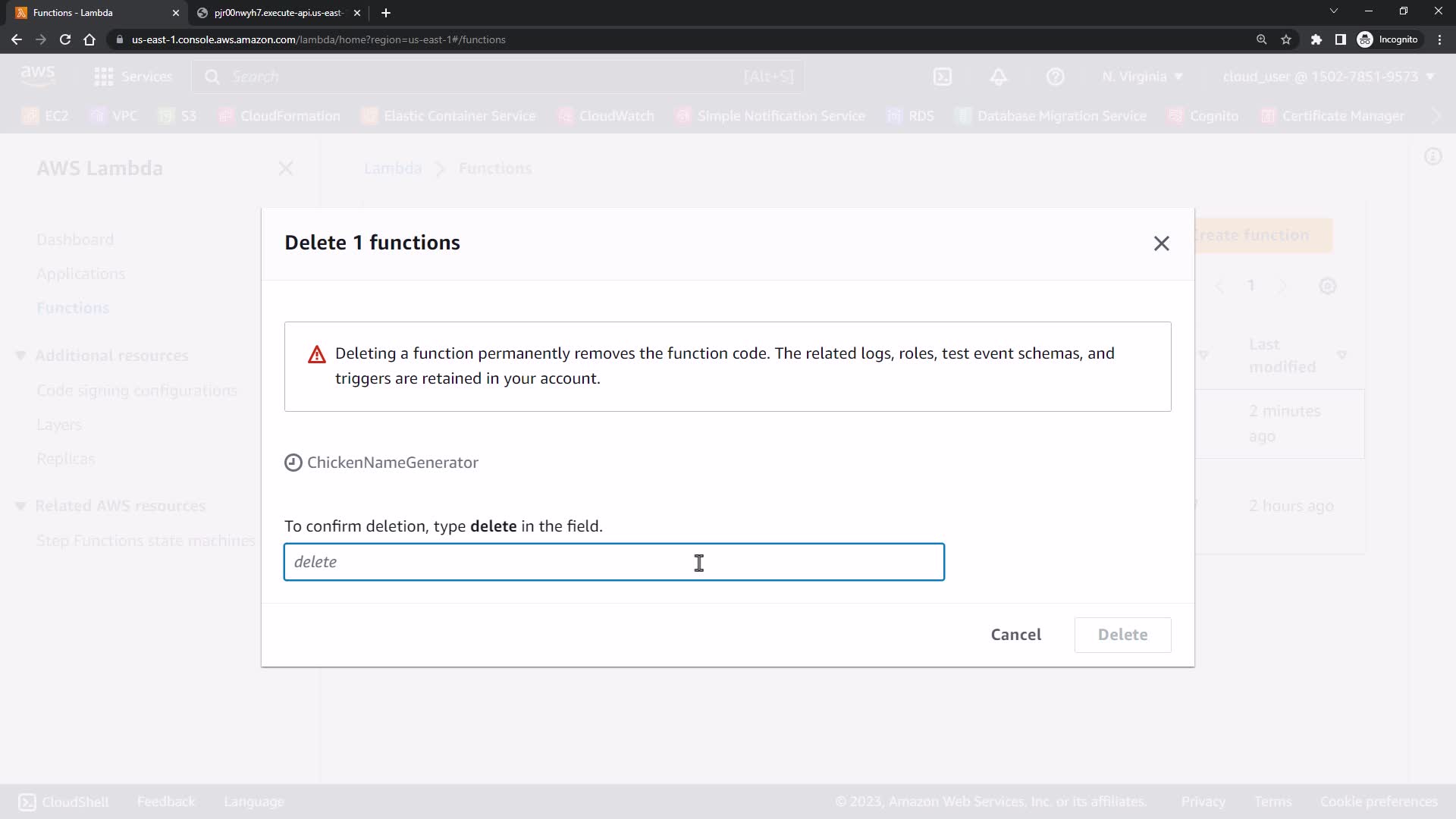Reload the page with browser refresh icon
Image resolution: width=1456 pixels, height=819 pixels.
pyautogui.click(x=65, y=39)
